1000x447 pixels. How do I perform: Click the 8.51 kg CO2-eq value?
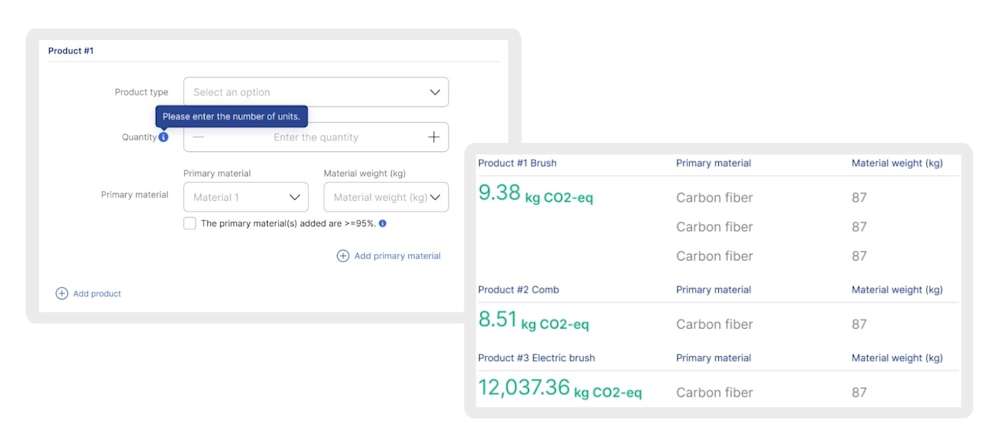click(534, 321)
